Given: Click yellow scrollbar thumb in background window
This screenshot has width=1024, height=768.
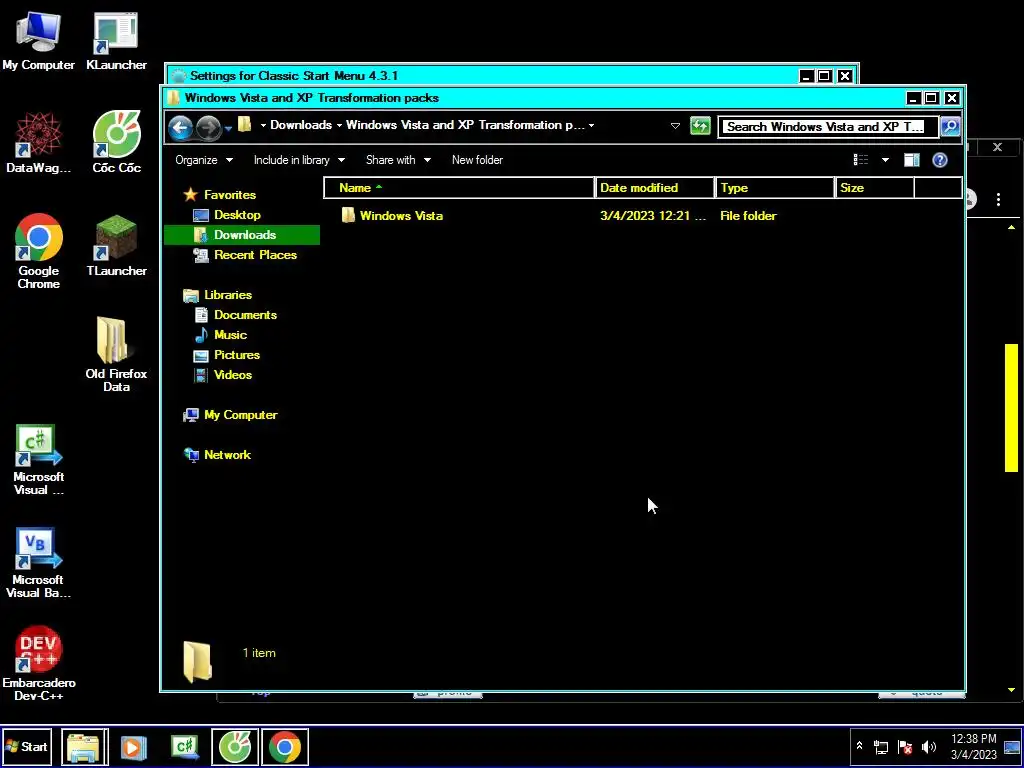Looking at the screenshot, I should [1011, 408].
